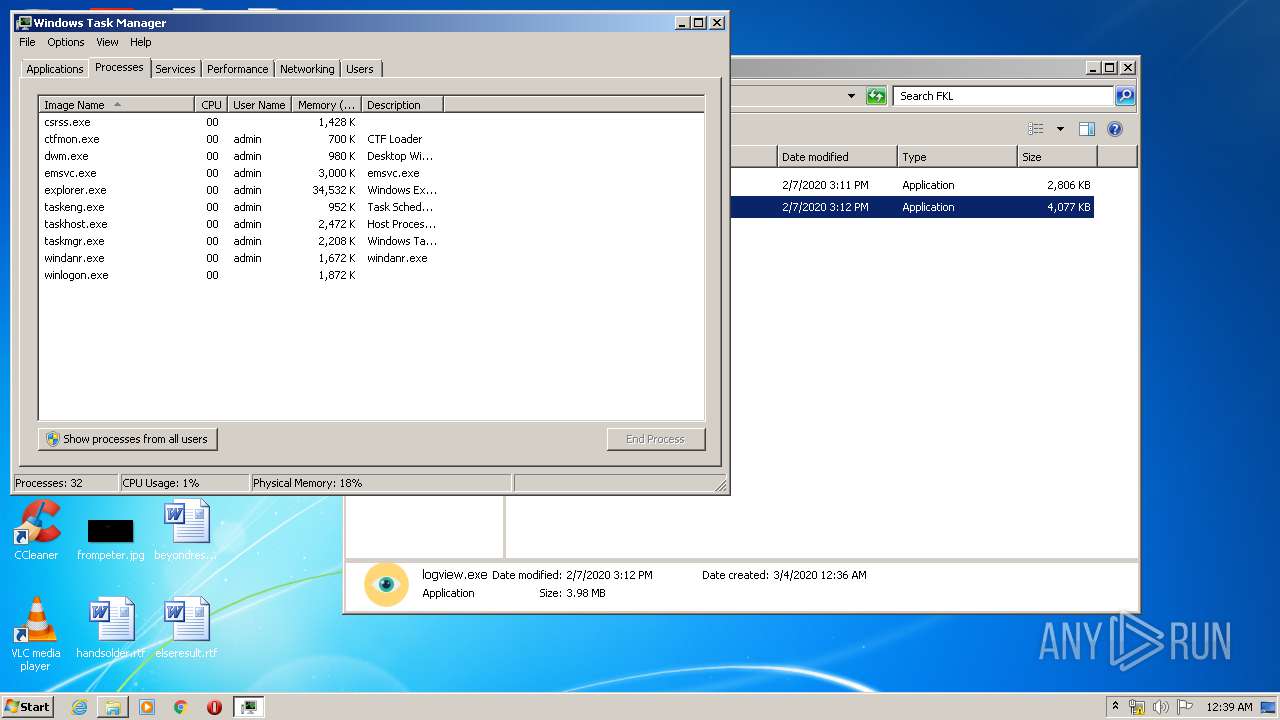The width and height of the screenshot is (1280, 720).
Task: Open Google Chrome from the taskbar
Action: 181,707
